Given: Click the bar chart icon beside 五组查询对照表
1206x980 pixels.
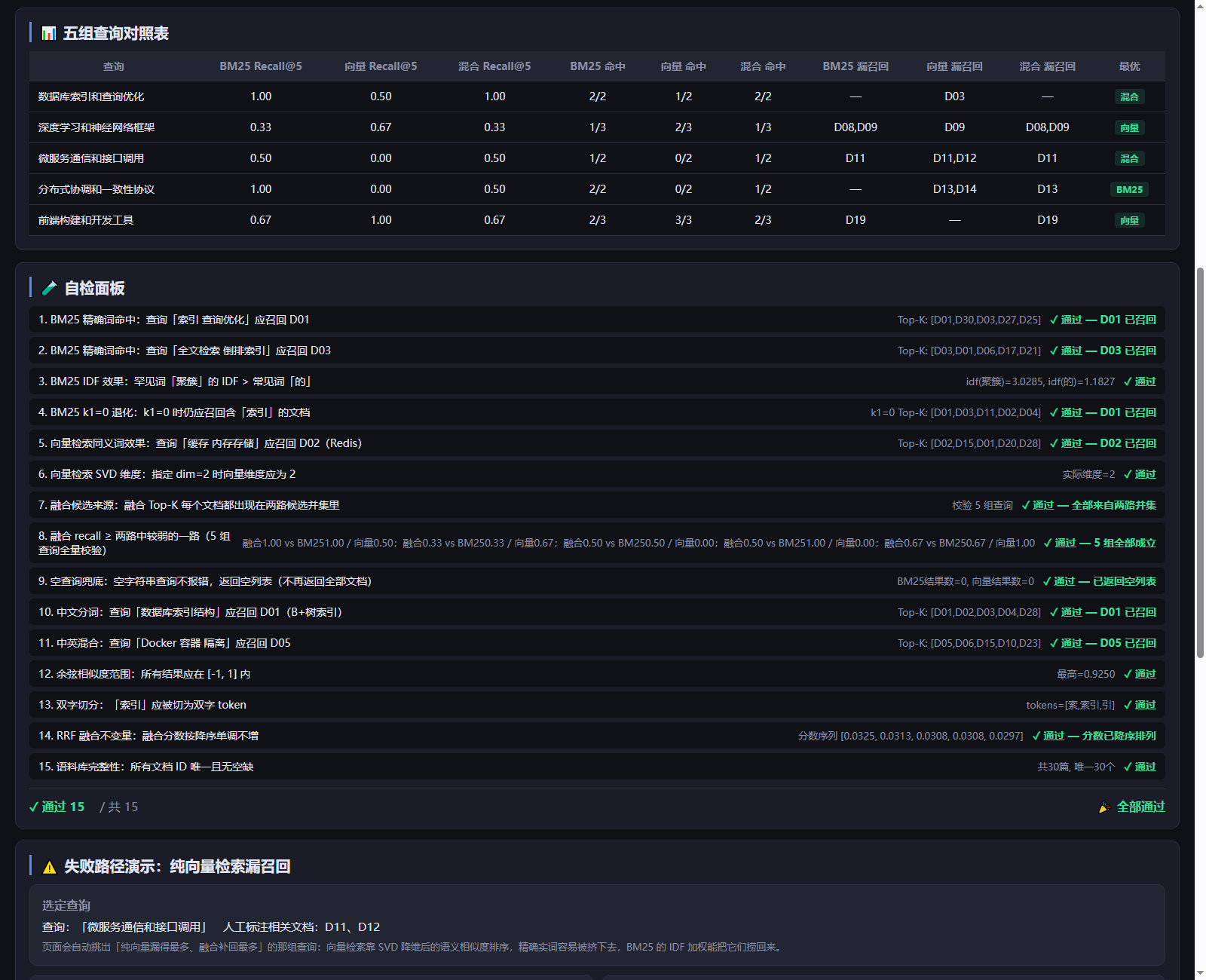Looking at the screenshot, I should tap(49, 33).
